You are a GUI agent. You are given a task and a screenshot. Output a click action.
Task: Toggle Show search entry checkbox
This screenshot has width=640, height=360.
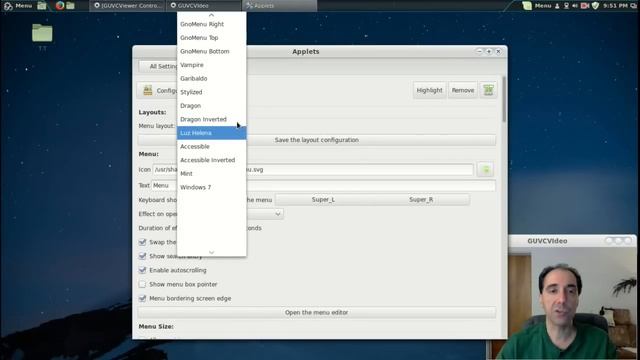(x=142, y=256)
